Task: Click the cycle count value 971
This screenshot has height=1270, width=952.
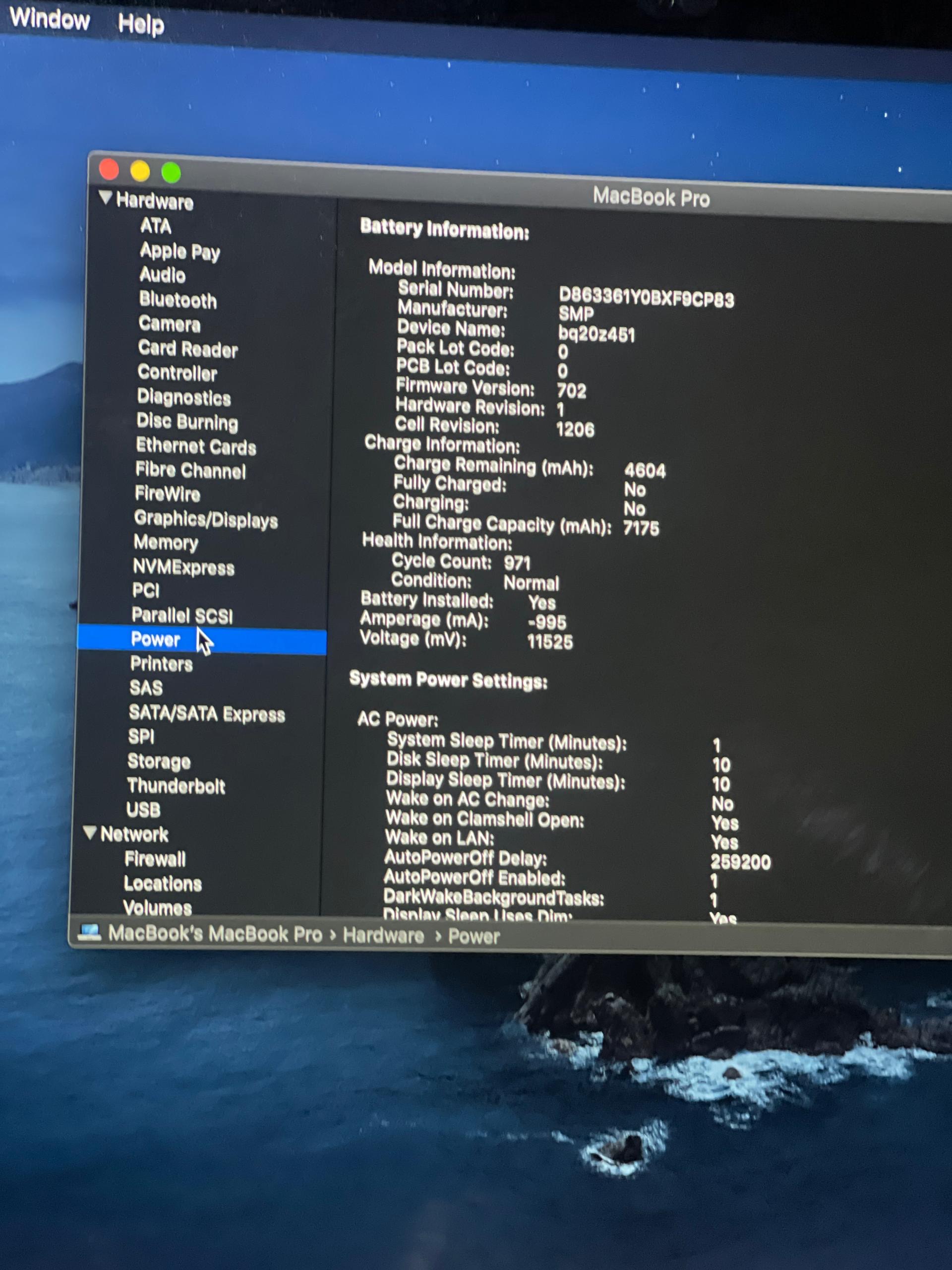Action: (x=517, y=563)
